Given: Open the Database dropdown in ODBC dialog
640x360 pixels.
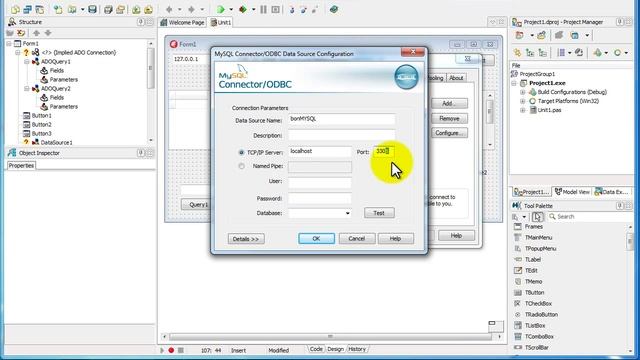Looking at the screenshot, I should (x=347, y=213).
